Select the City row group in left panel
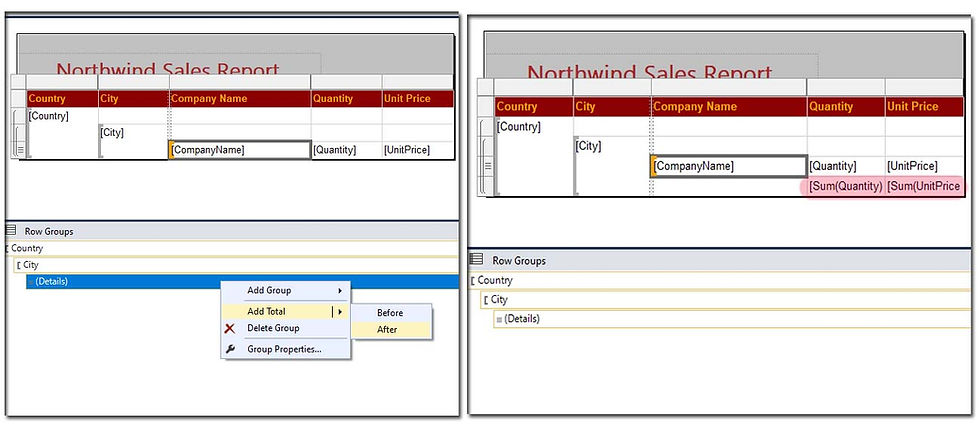This screenshot has width=980, height=427. click(x=236, y=265)
